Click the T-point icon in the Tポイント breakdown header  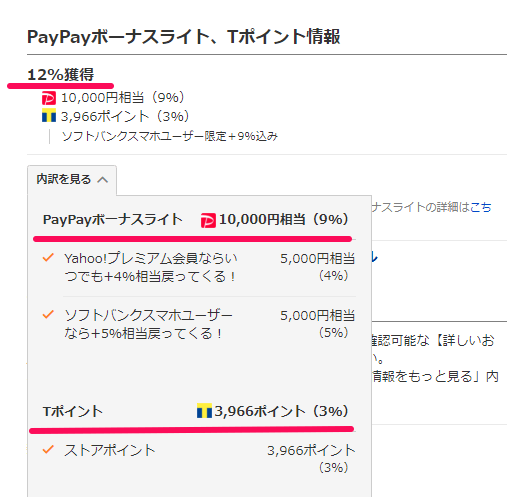[204, 411]
